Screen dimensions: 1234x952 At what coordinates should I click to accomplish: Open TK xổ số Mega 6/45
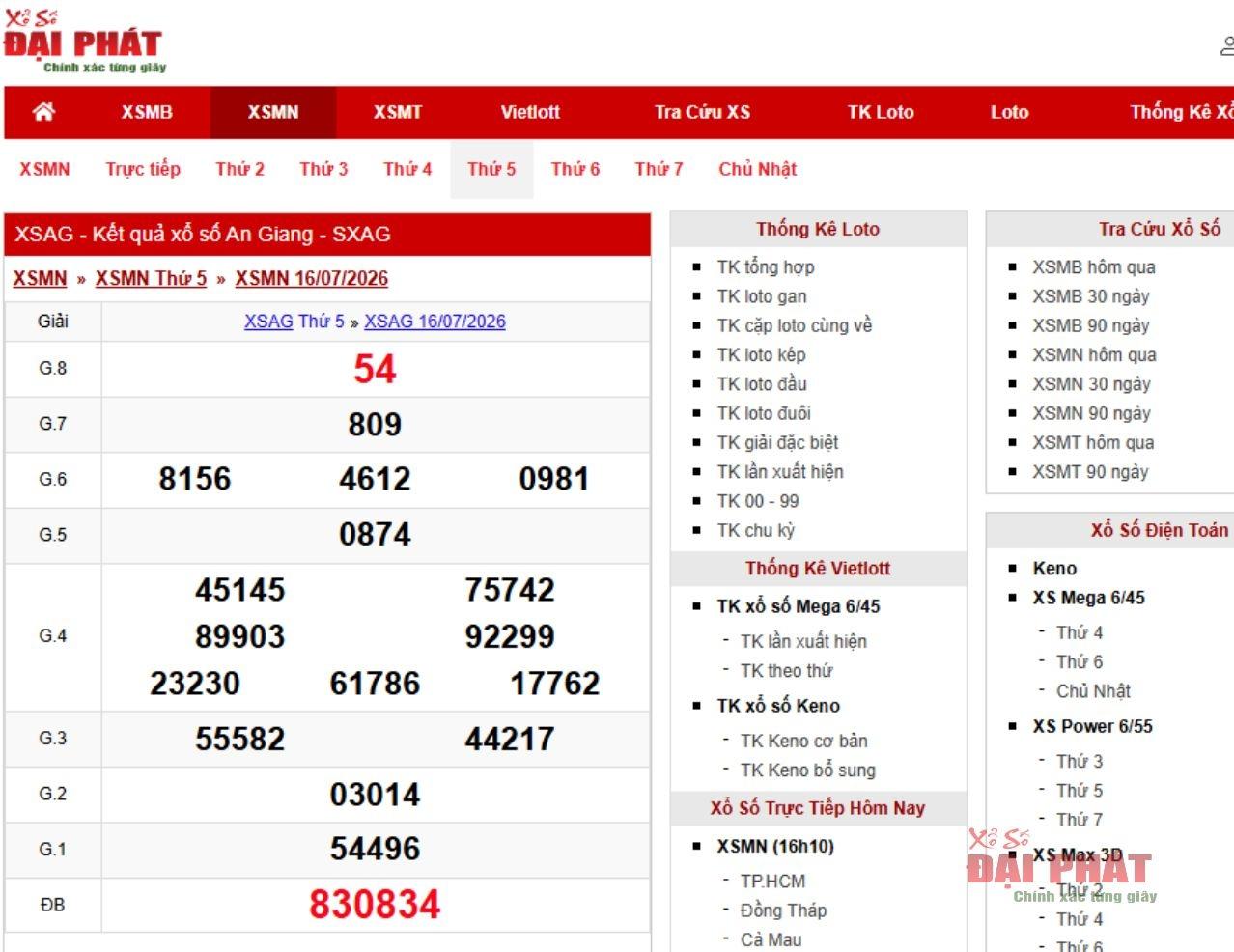[799, 606]
